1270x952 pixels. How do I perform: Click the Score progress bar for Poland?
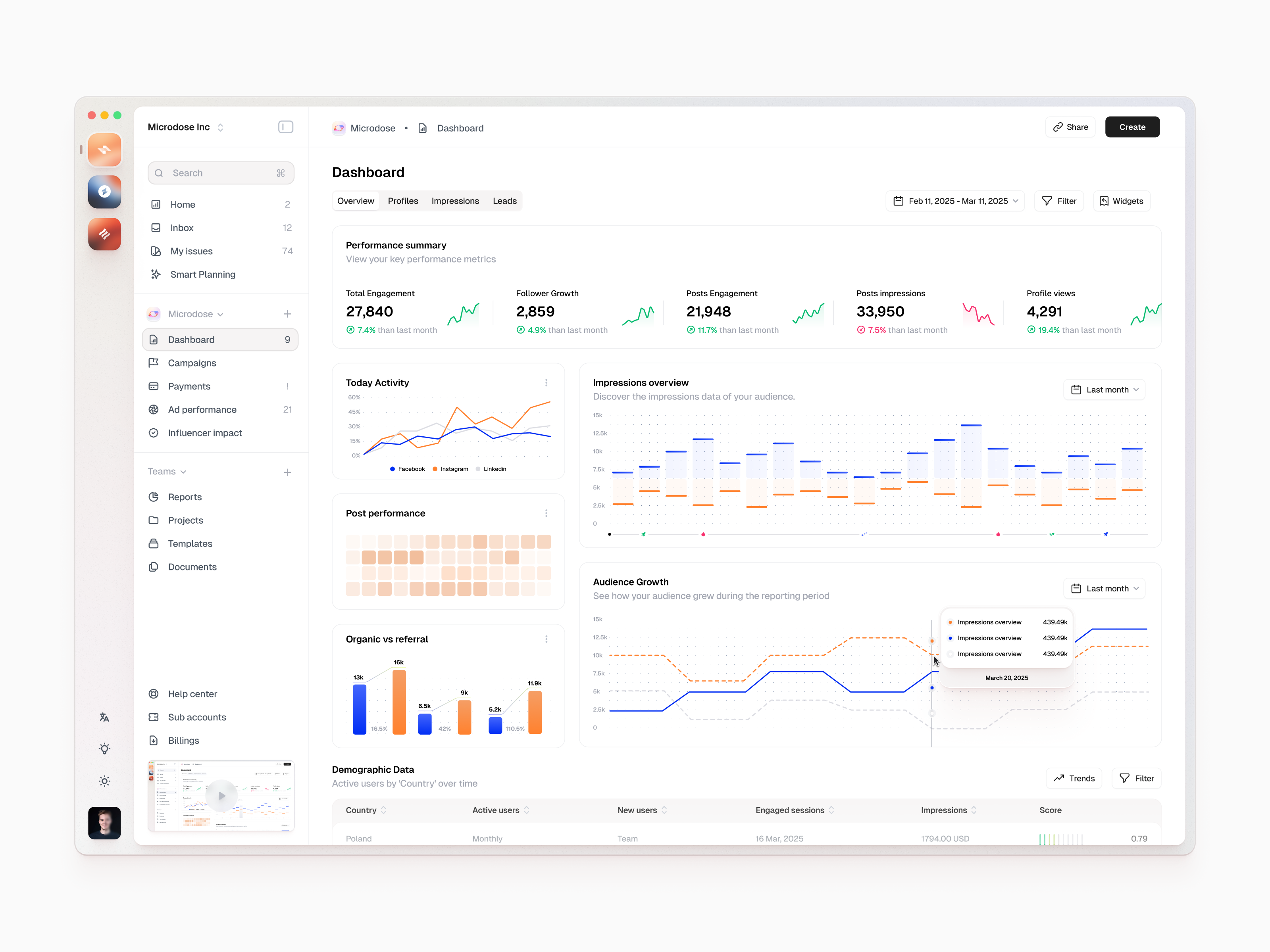[x=1061, y=839]
